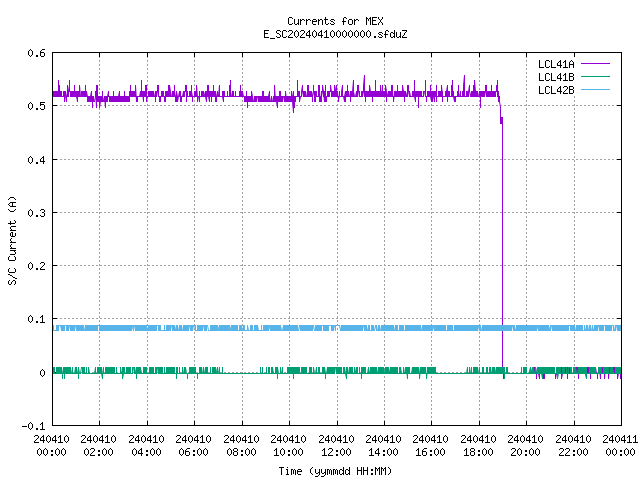Click the y-axis tick value 0.1

(x=36, y=319)
